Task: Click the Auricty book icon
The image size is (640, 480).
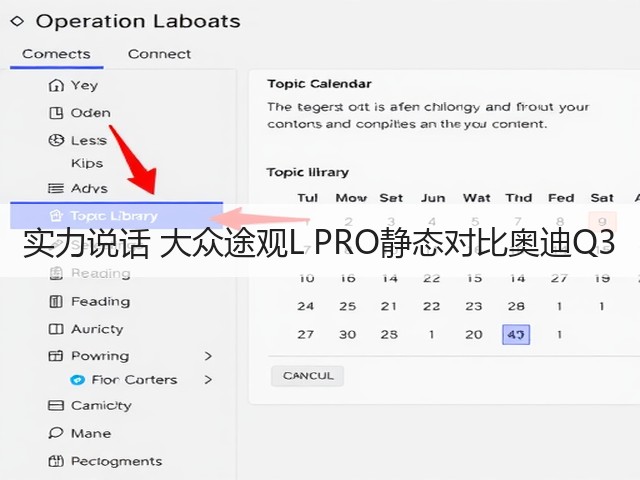Action: point(56,329)
